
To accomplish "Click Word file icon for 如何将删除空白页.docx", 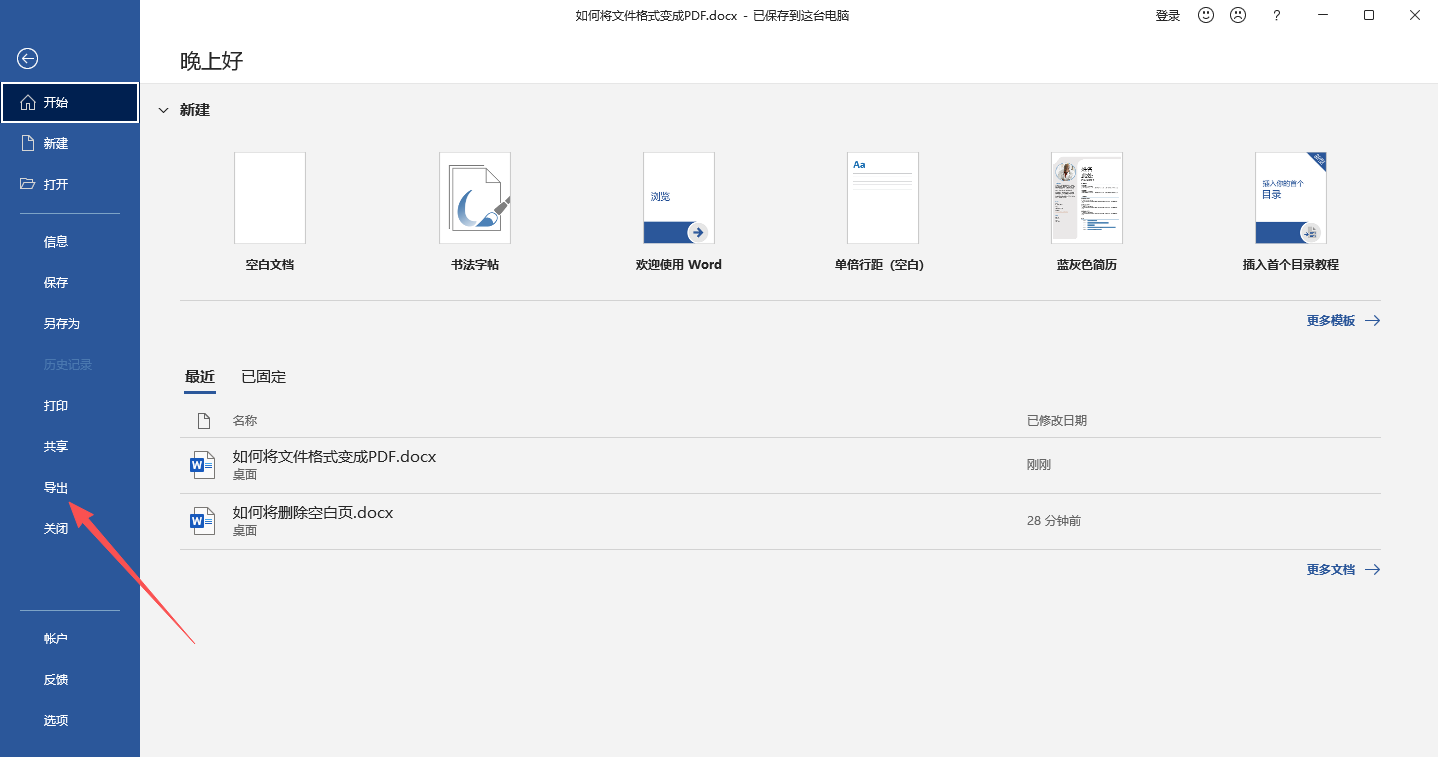I will pyautogui.click(x=203, y=521).
